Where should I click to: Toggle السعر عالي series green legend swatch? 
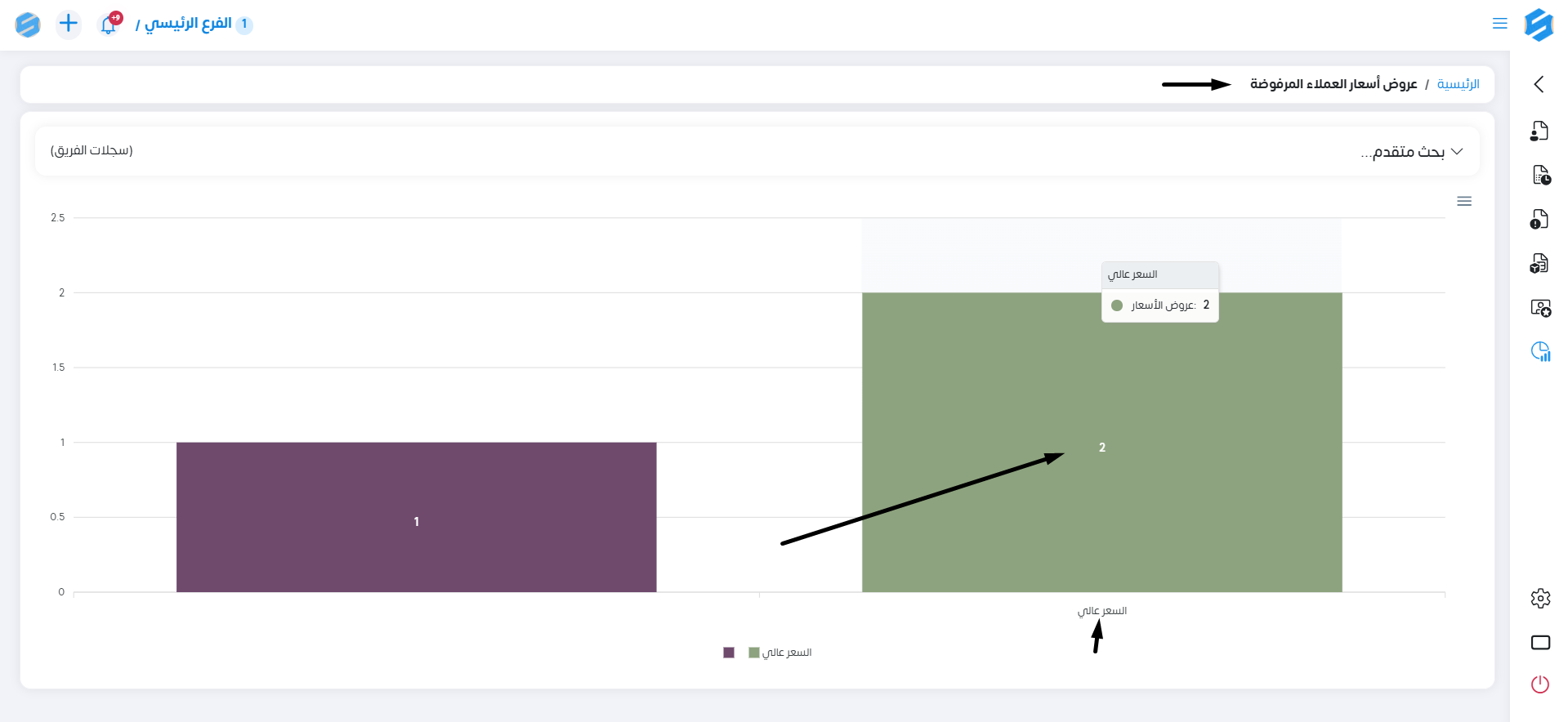[x=753, y=653]
